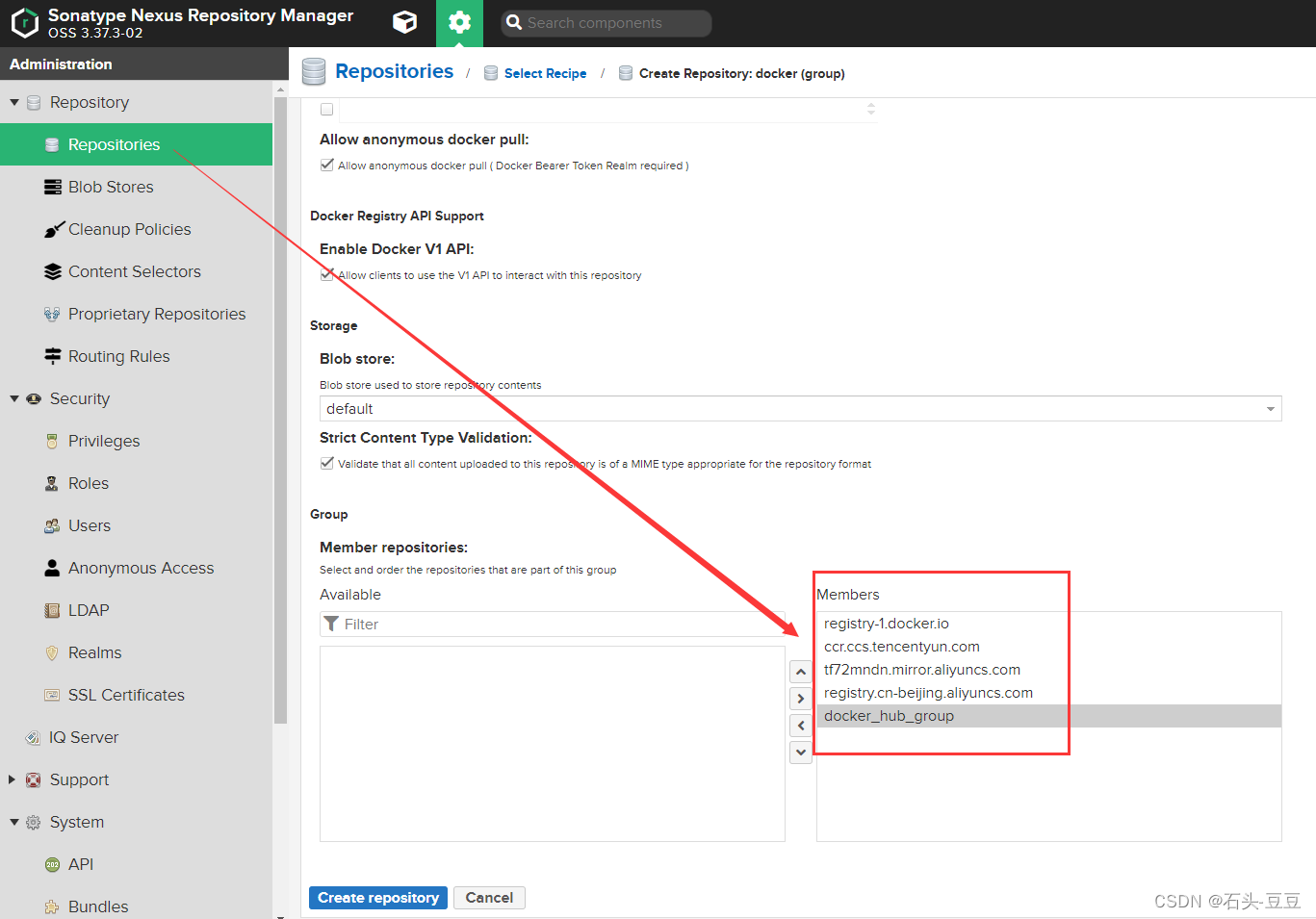Open the Blob store default dropdown
The width and height of the screenshot is (1316, 919).
[x=800, y=409]
